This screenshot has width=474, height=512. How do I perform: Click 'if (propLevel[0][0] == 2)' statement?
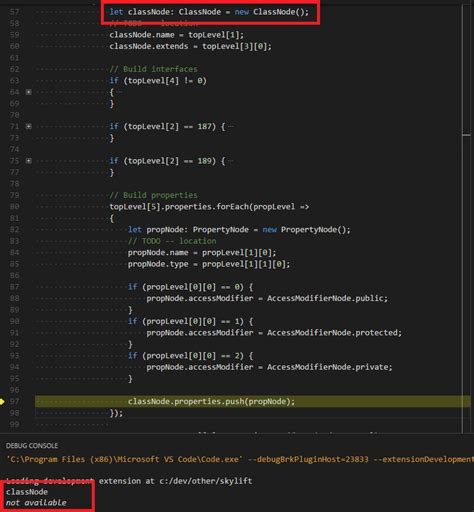click(190, 356)
